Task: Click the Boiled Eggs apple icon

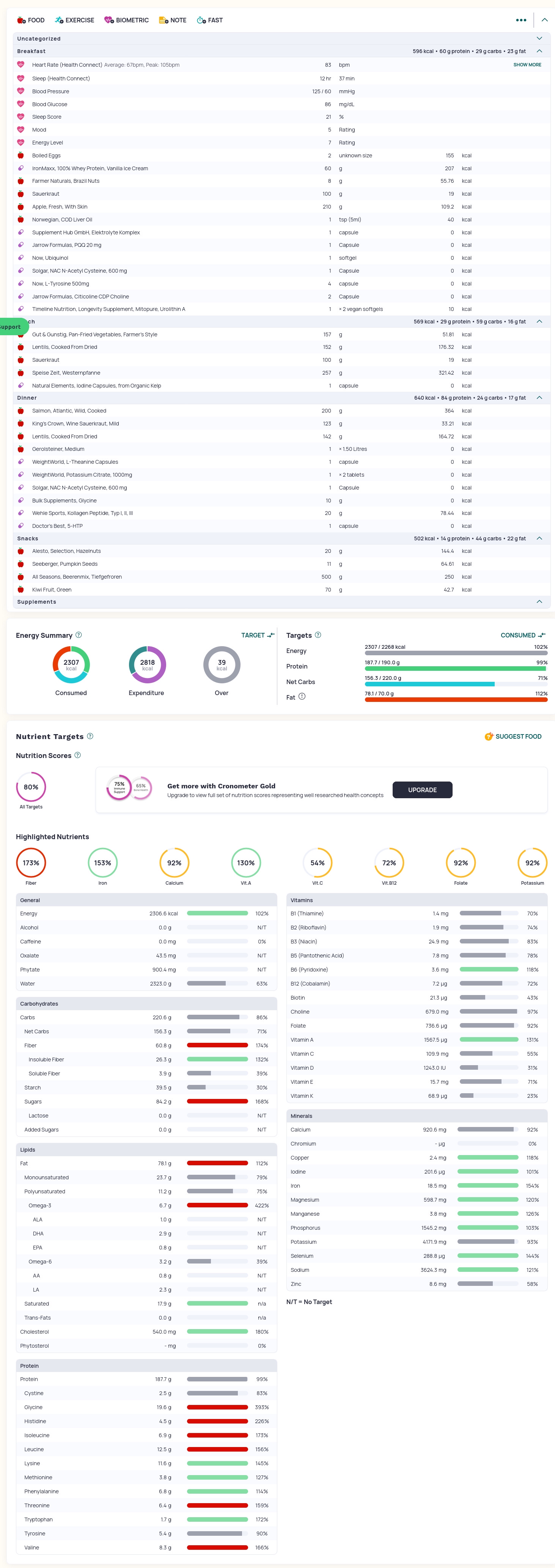Action: click(x=21, y=155)
